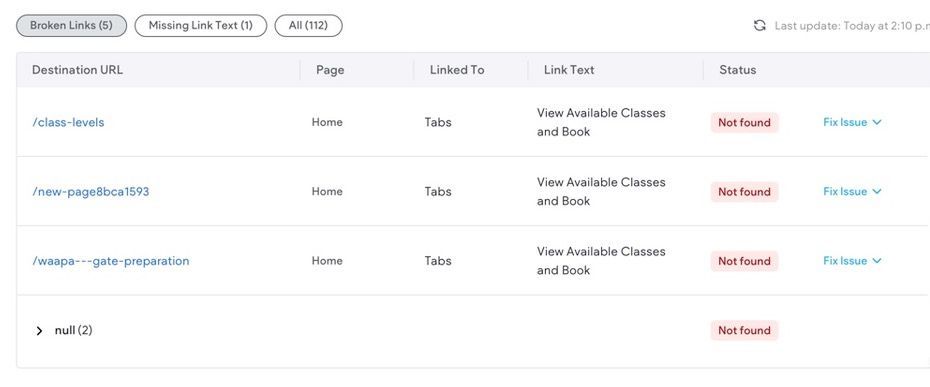Expand the null (2) group chevron

pos(39,331)
